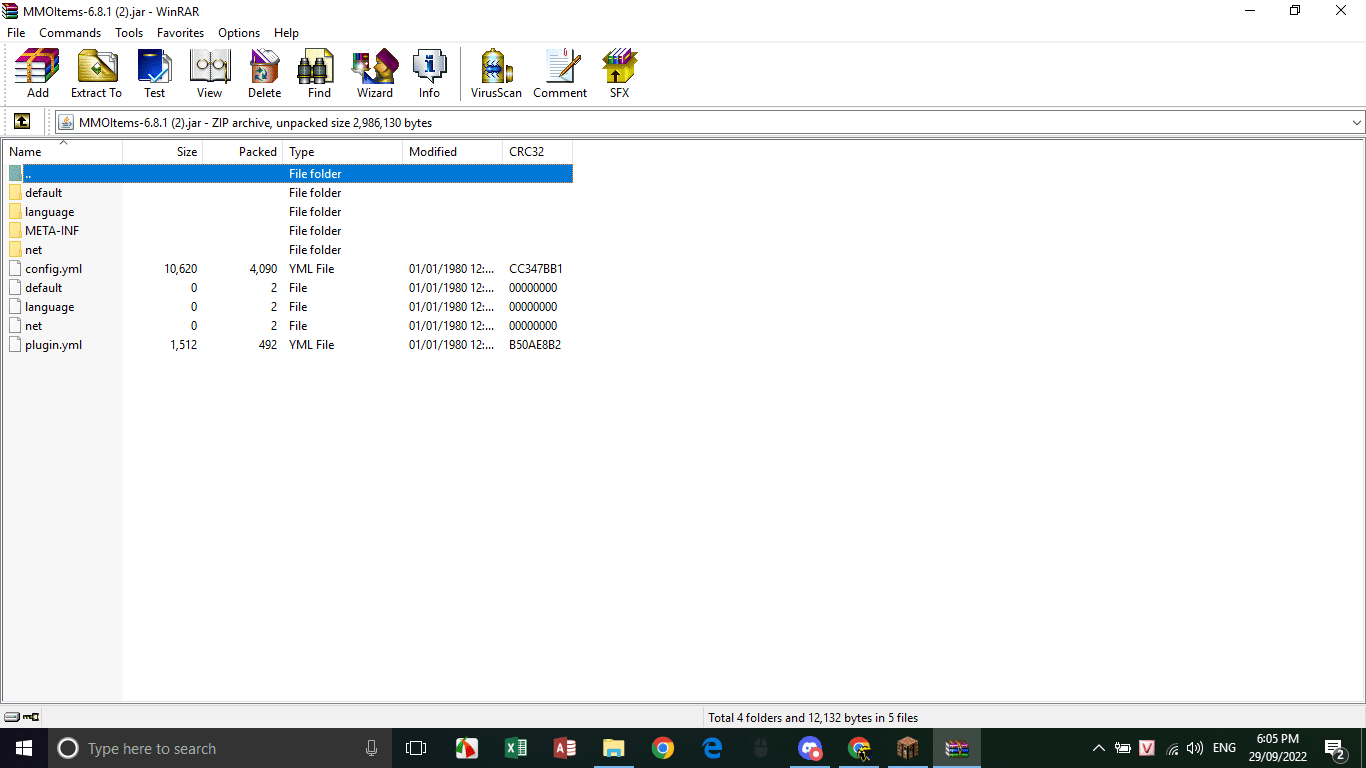
Task: Click the WinRAR taskbar icon
Action: (x=957, y=748)
